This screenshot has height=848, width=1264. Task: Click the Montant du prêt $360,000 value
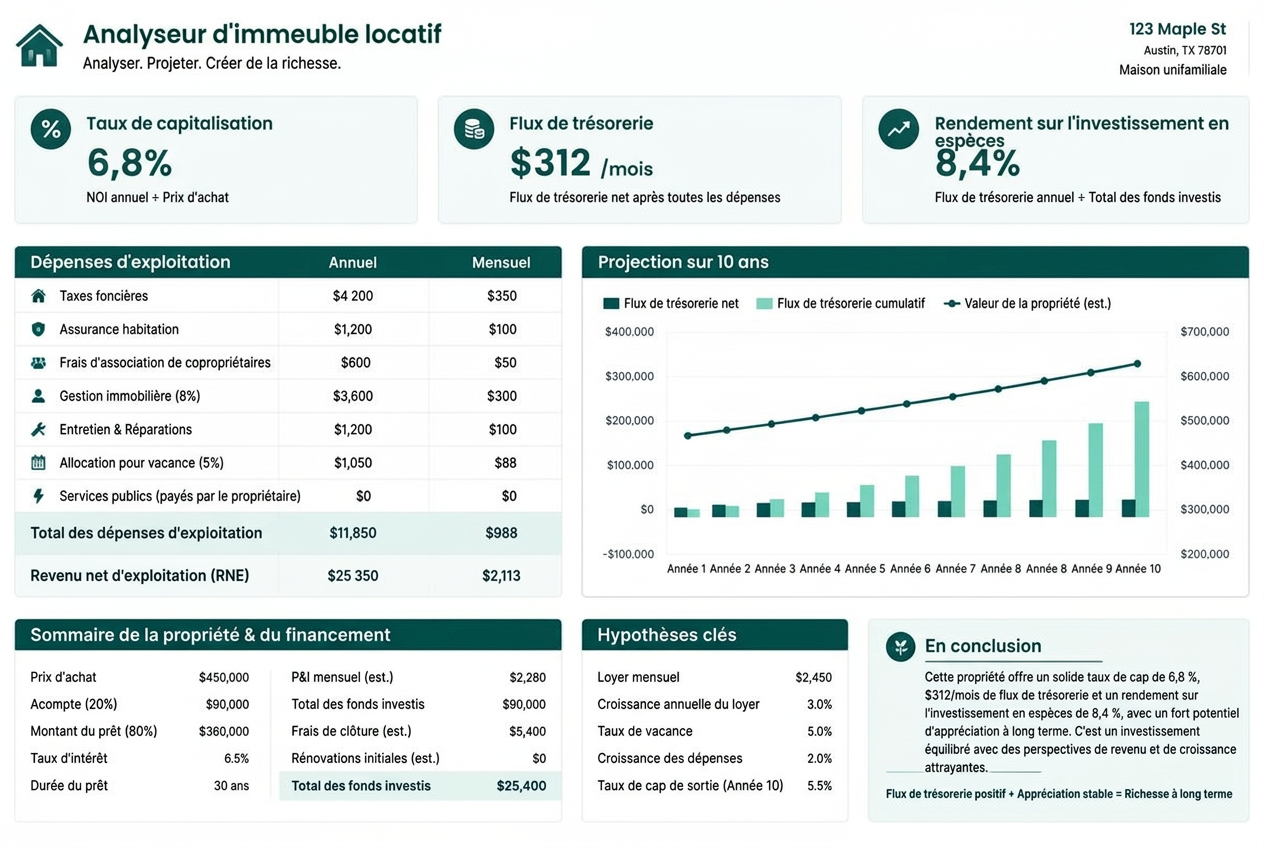coord(224,731)
